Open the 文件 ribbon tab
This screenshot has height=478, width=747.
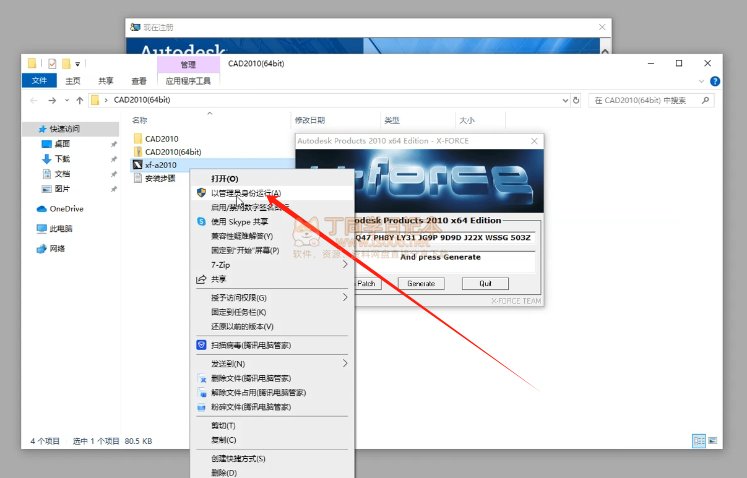[40, 81]
